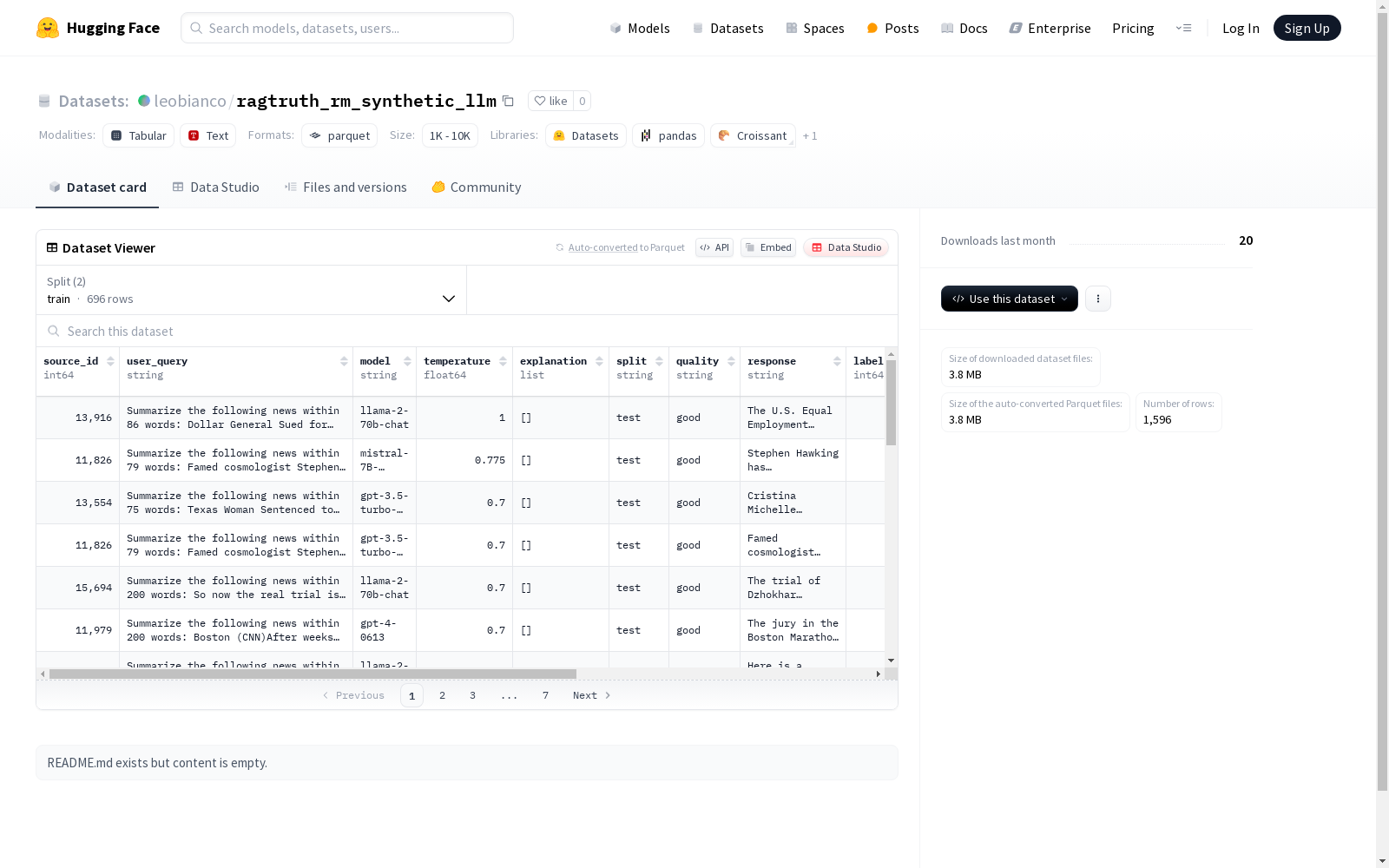This screenshot has height=868, width=1389.
Task: Click the Hugging Face logo icon
Action: (x=48, y=28)
